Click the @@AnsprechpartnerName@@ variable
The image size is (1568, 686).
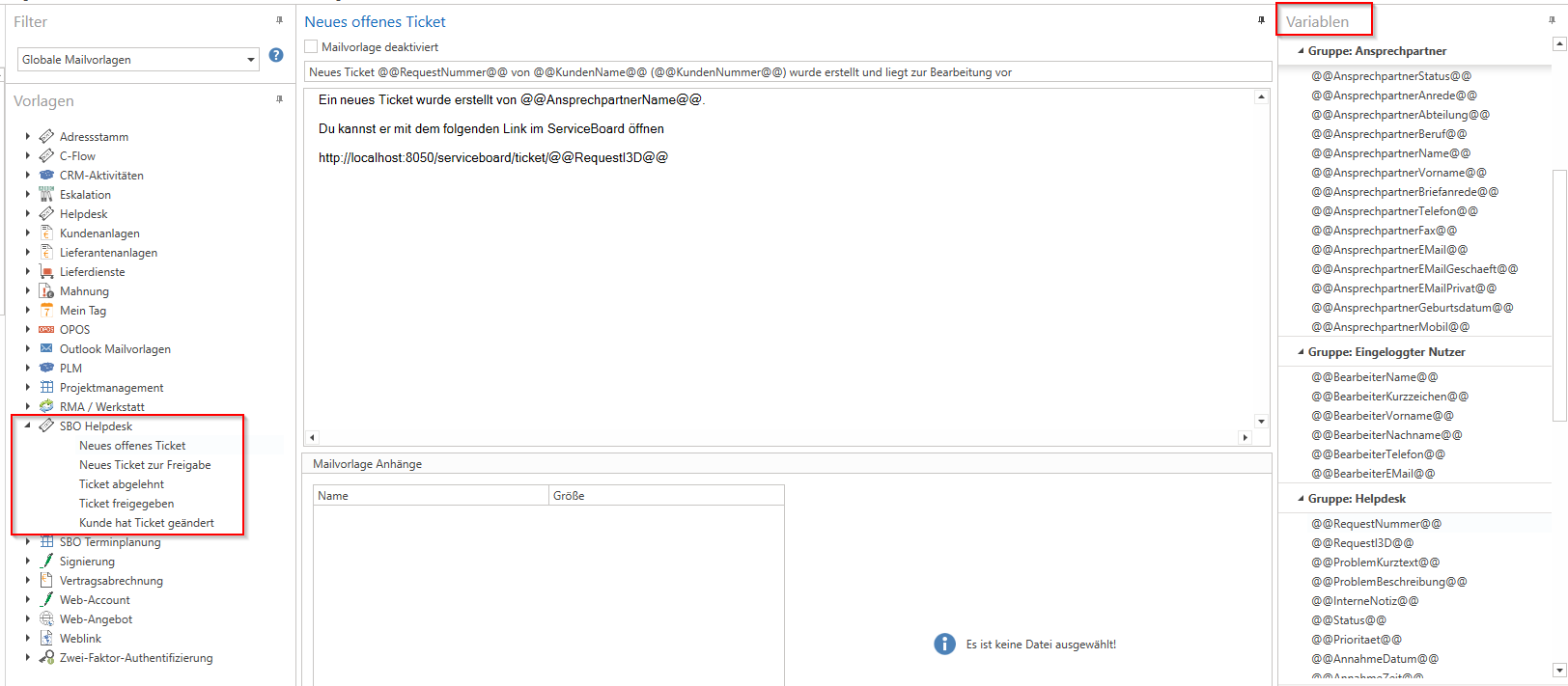[x=1390, y=153]
